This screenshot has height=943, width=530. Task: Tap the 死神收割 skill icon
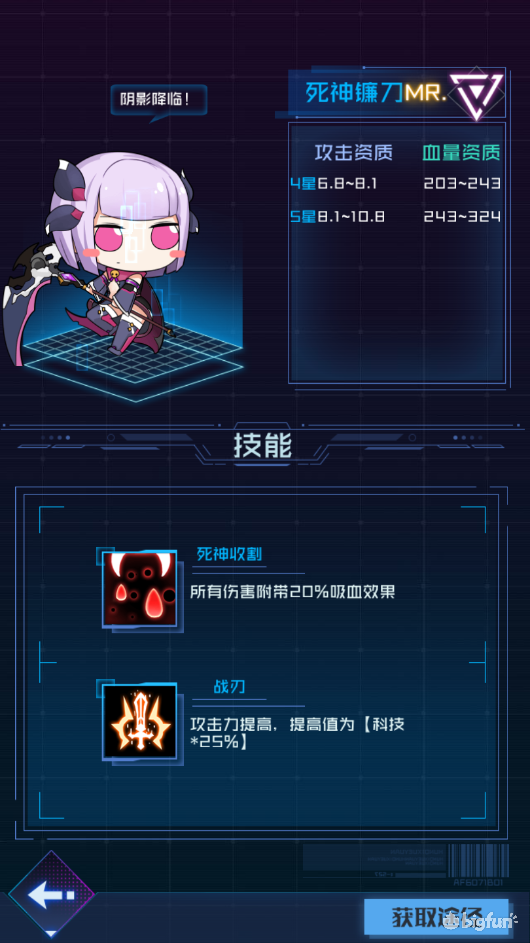point(140,588)
